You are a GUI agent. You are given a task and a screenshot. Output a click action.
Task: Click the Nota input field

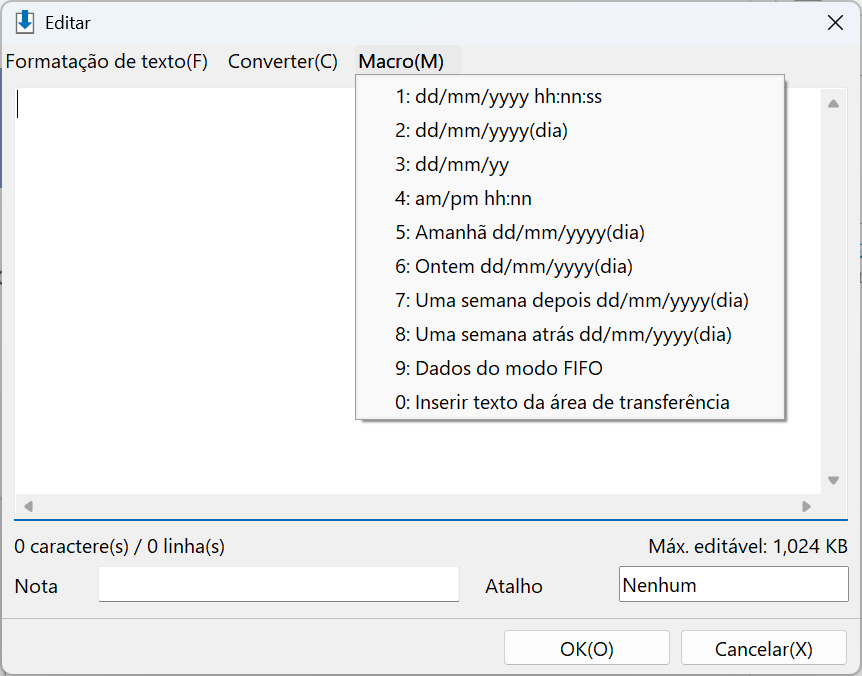[279, 585]
